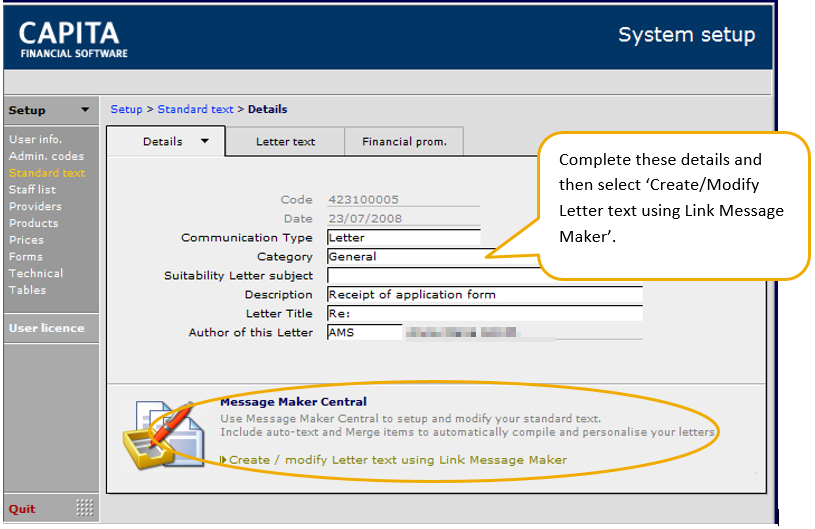
Task: Click the Letter Title field containing Re:
Action: click(485, 313)
